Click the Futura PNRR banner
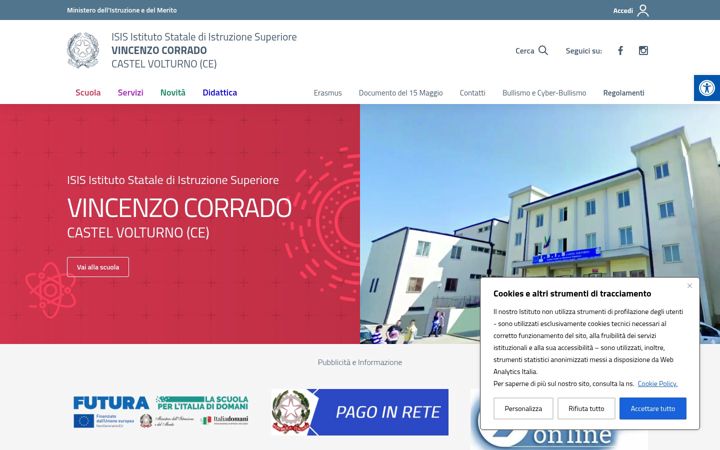720x450 pixels. [161, 412]
